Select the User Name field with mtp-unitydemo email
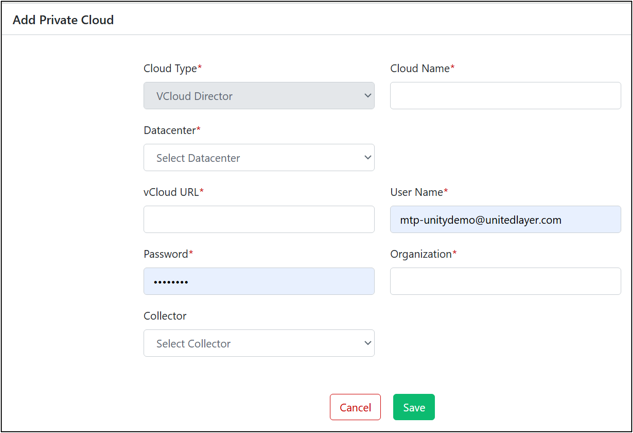This screenshot has height=433, width=633. (505, 219)
